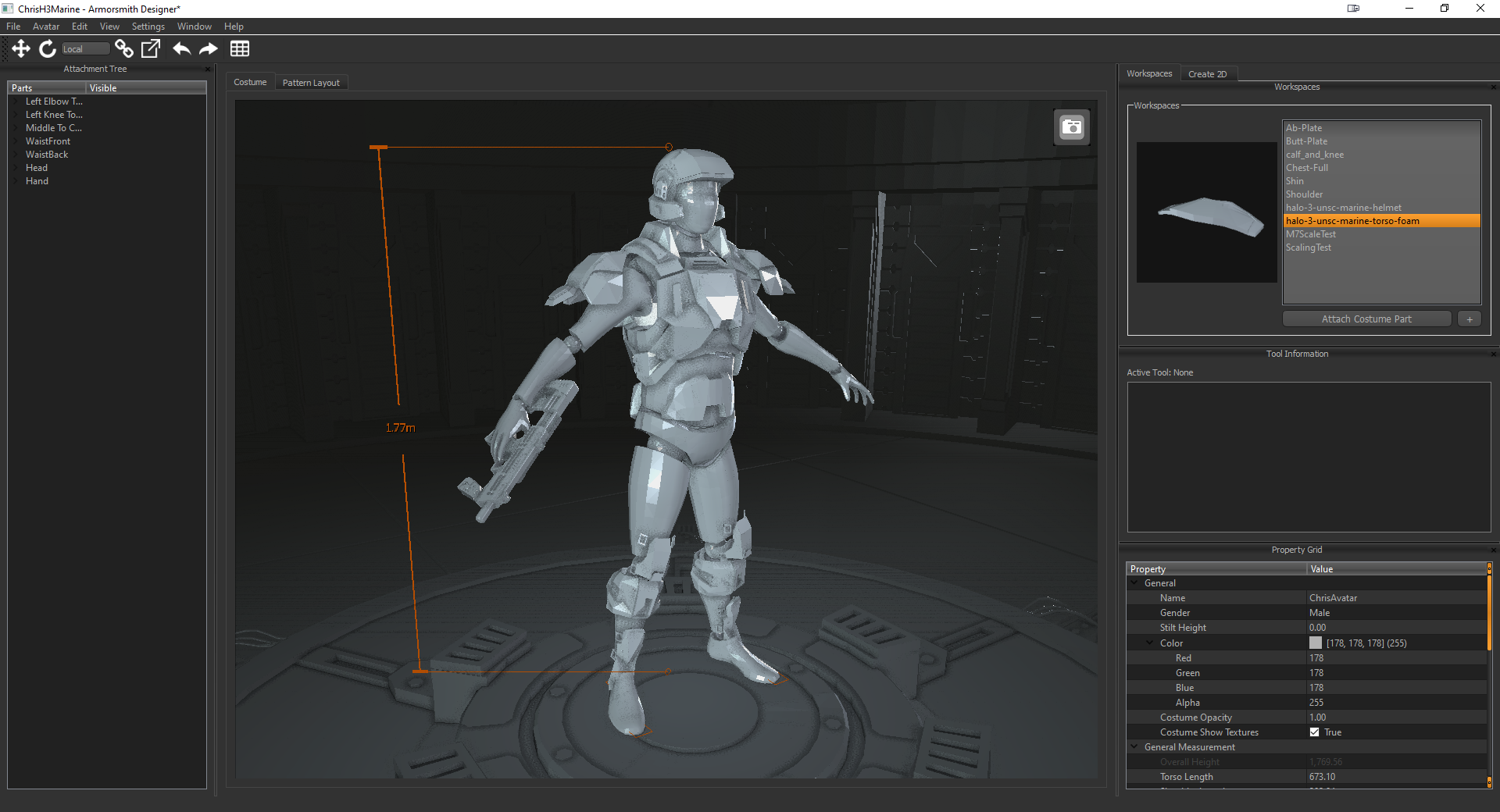
Task: Collapse the General Measurement group
Action: coord(1134,747)
